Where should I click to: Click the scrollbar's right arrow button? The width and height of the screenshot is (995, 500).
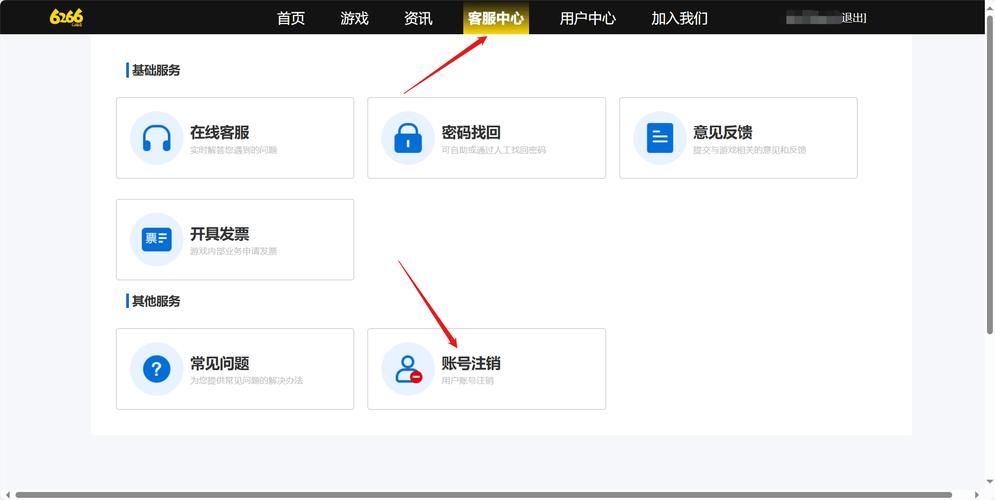pos(988,494)
